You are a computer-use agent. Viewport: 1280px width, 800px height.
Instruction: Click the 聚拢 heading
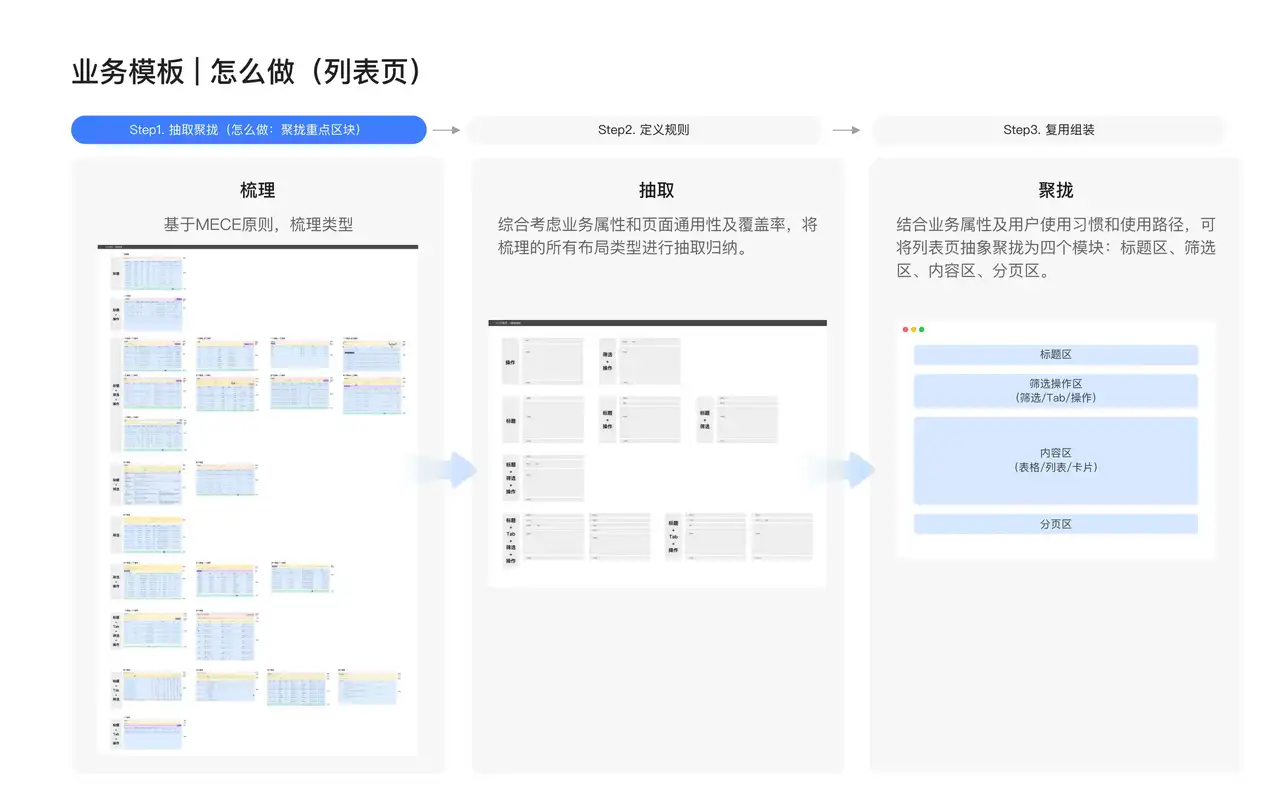click(x=1056, y=190)
